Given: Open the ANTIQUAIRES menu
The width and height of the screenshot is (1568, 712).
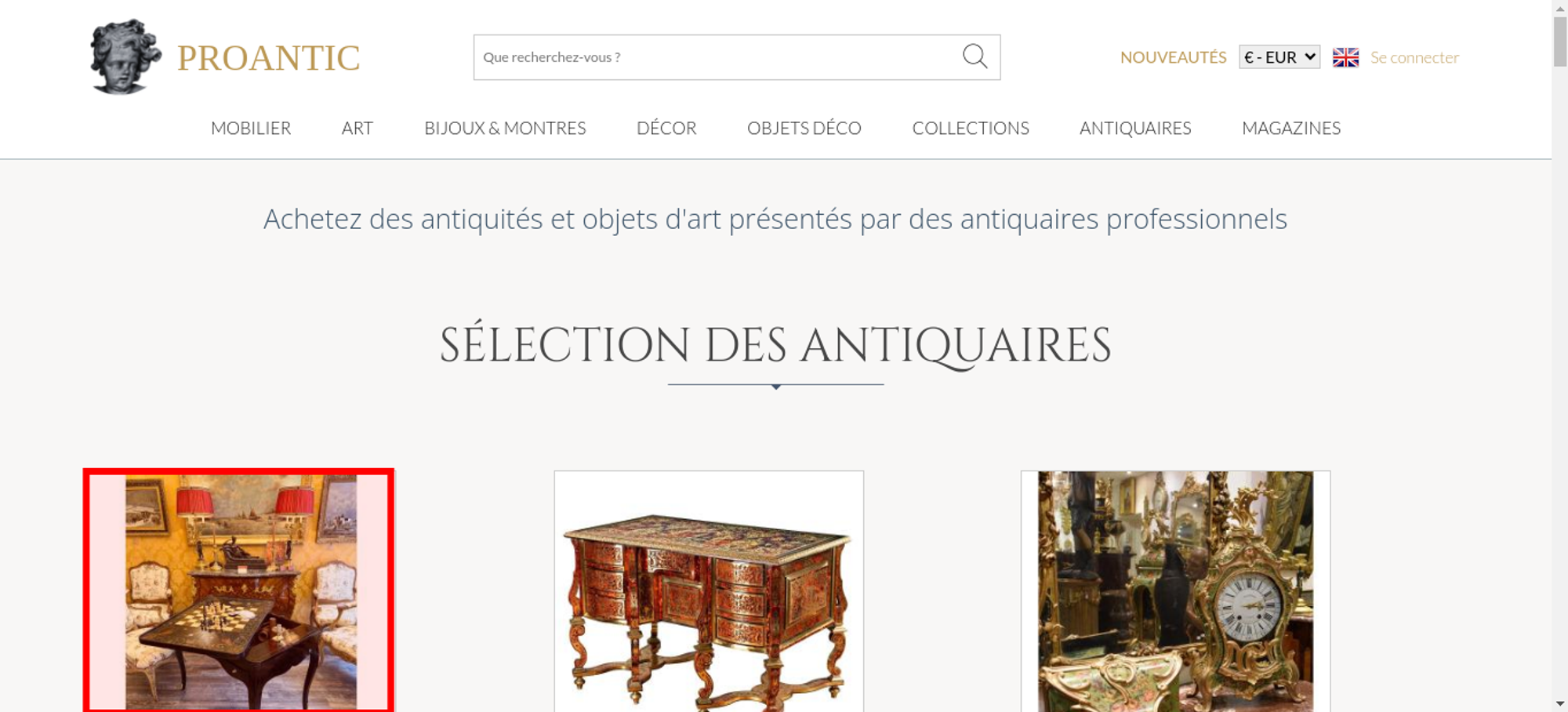Looking at the screenshot, I should coord(1135,128).
